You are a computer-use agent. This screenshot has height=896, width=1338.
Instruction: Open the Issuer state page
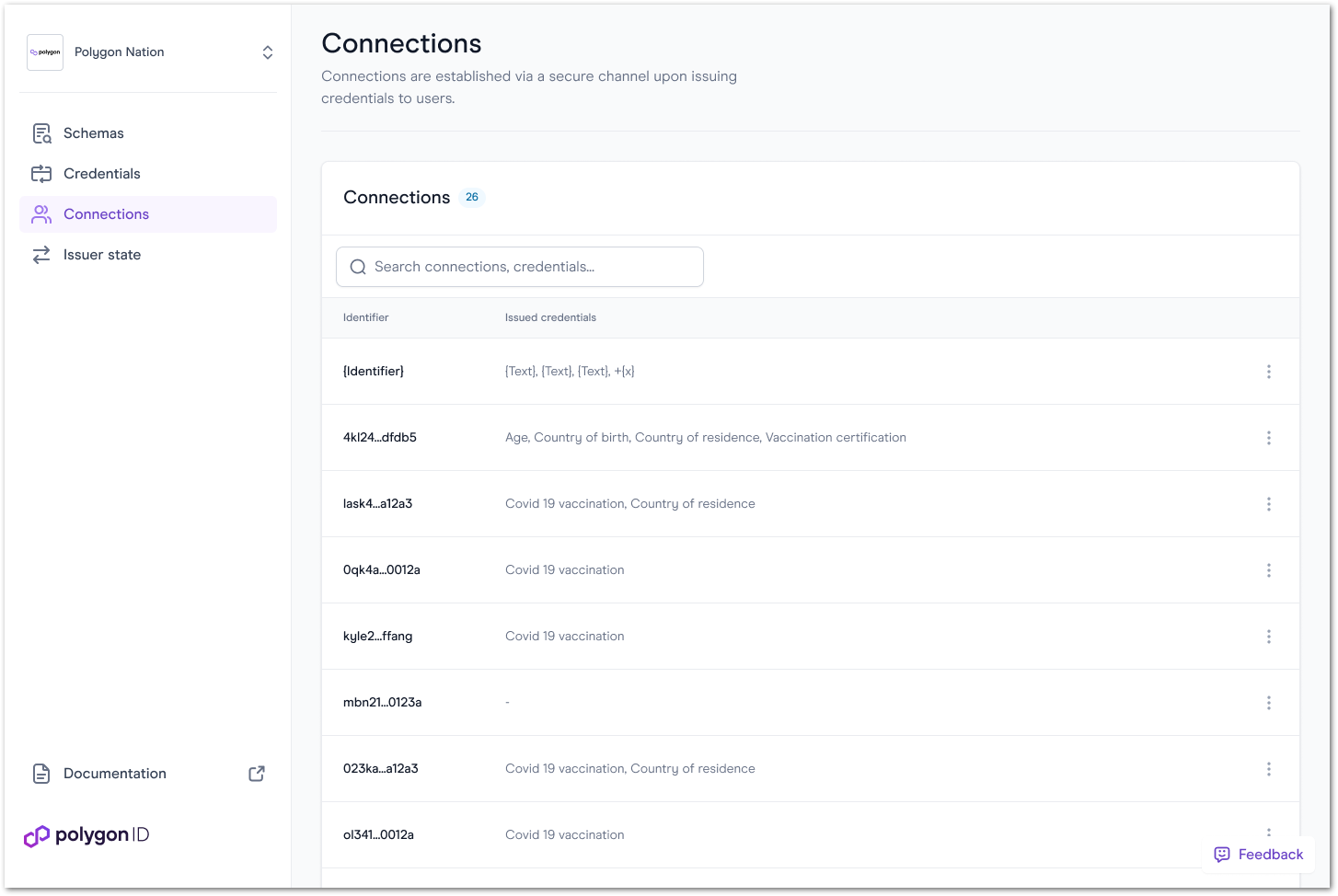(x=148, y=255)
